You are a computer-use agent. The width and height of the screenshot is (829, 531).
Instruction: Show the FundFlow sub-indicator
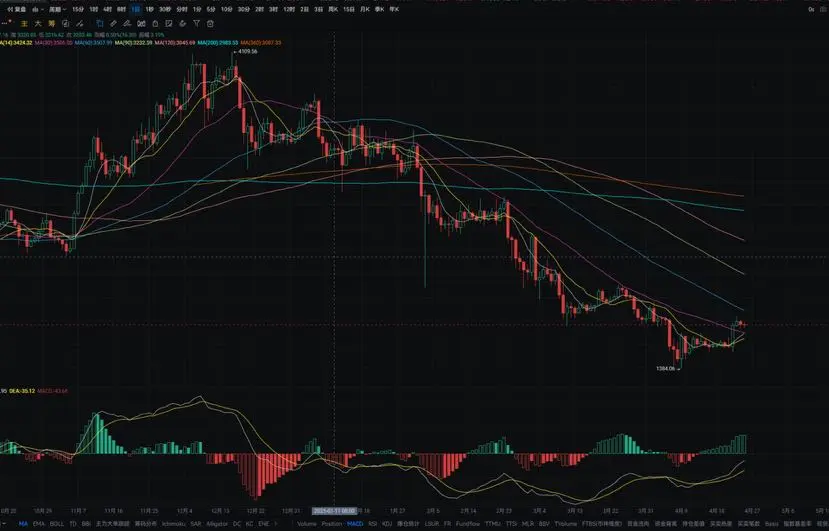point(468,524)
